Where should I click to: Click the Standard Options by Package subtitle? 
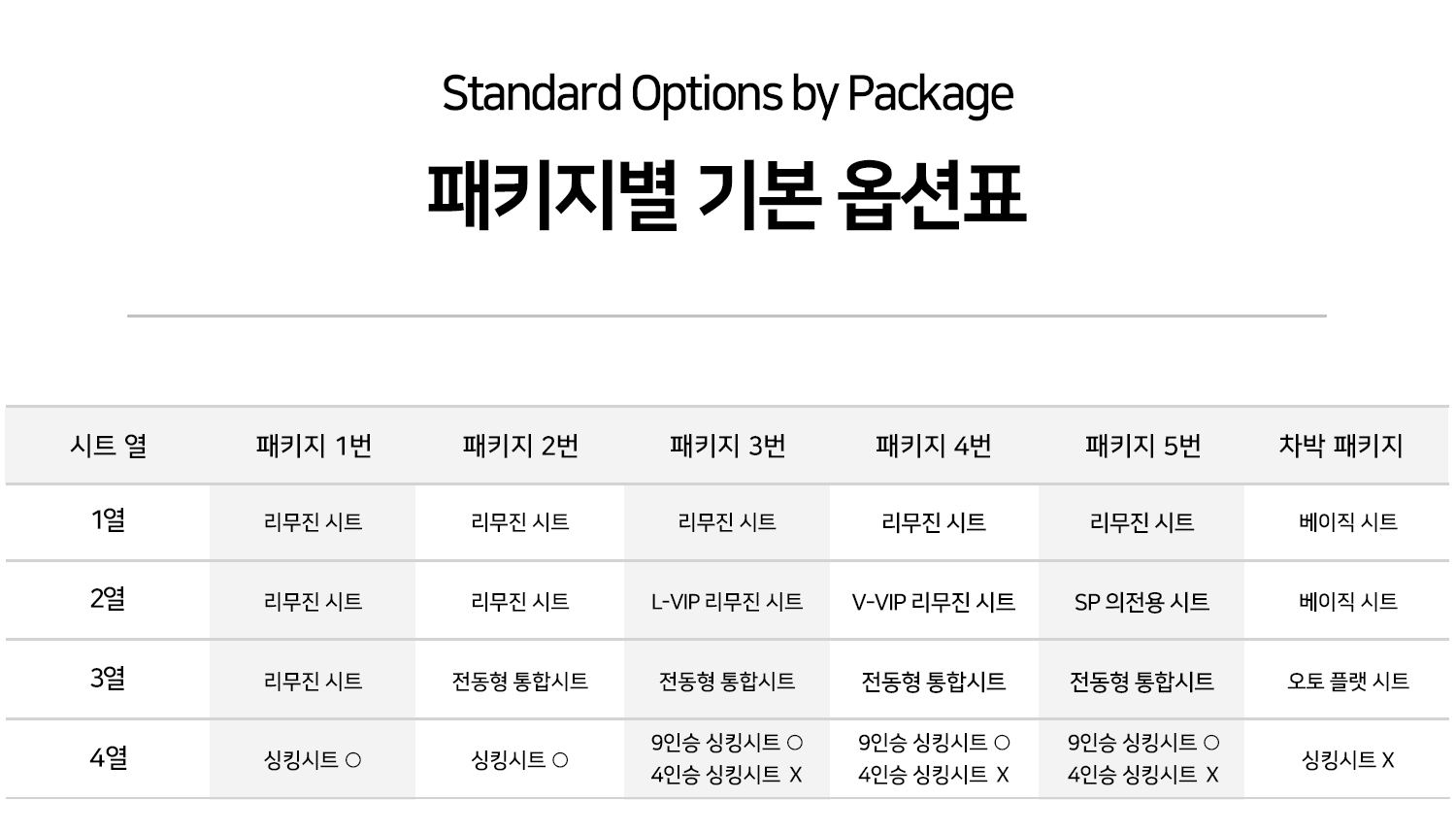(727, 94)
